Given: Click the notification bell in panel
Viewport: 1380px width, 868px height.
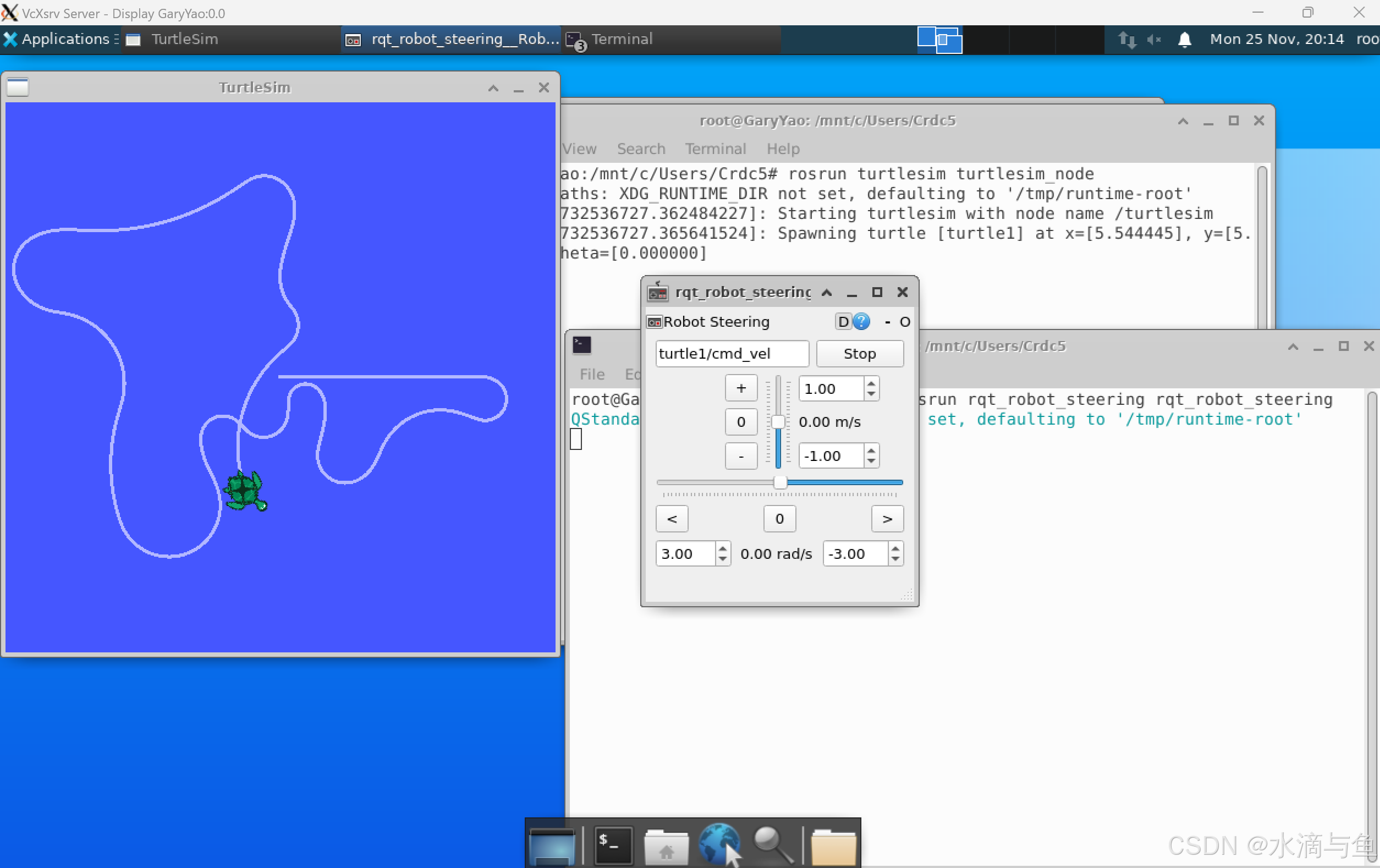Looking at the screenshot, I should coord(1185,39).
